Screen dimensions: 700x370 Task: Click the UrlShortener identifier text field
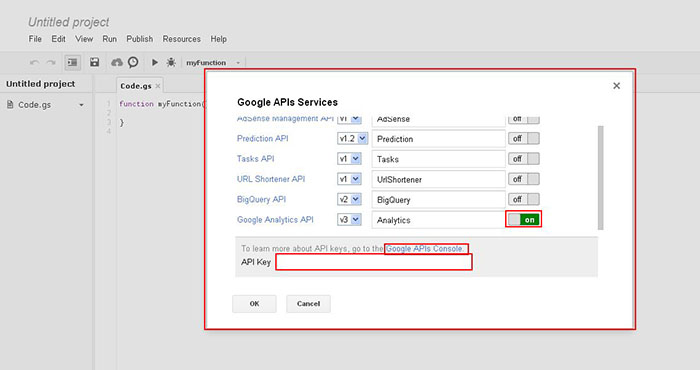pos(438,179)
